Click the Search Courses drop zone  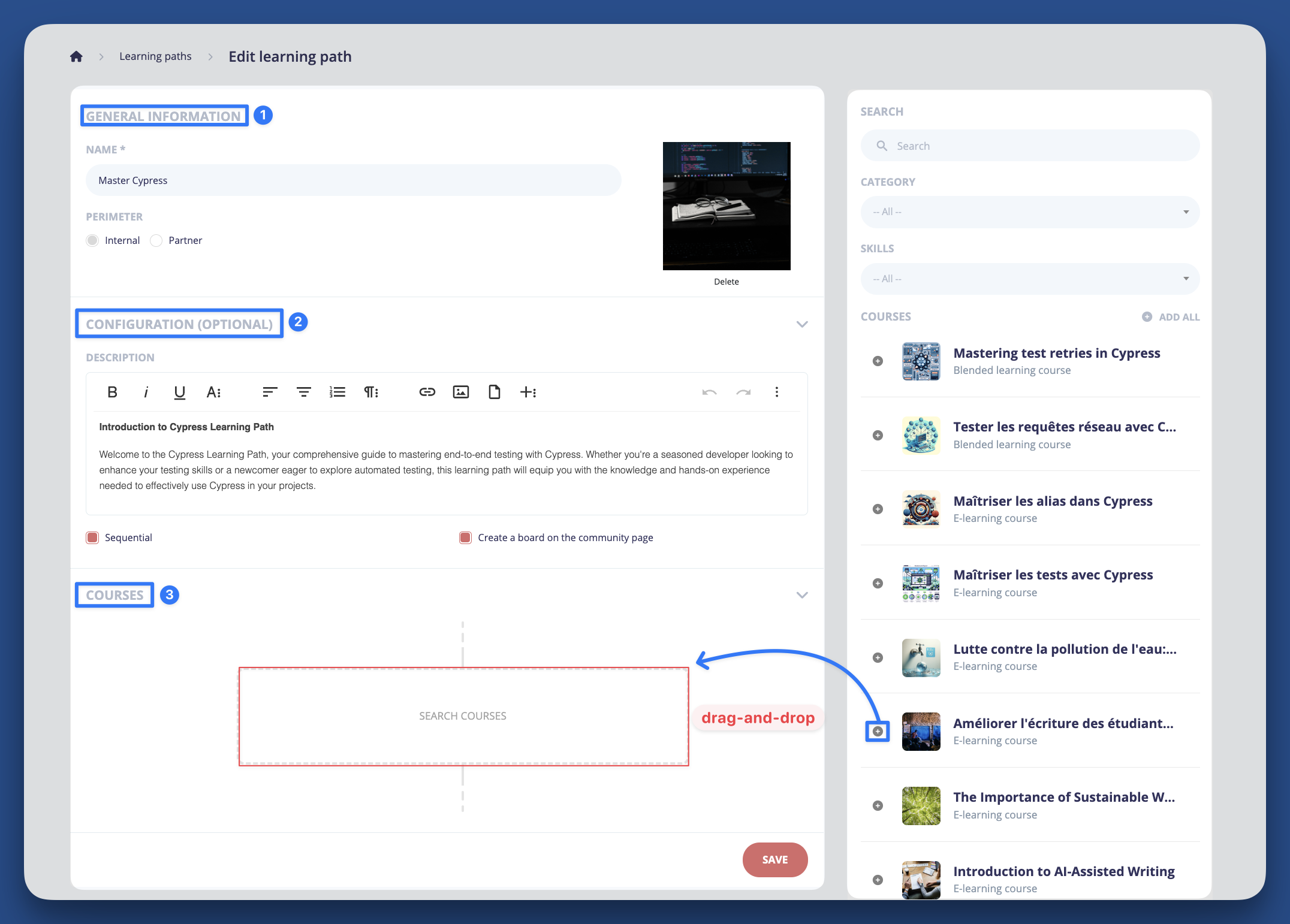pos(463,716)
